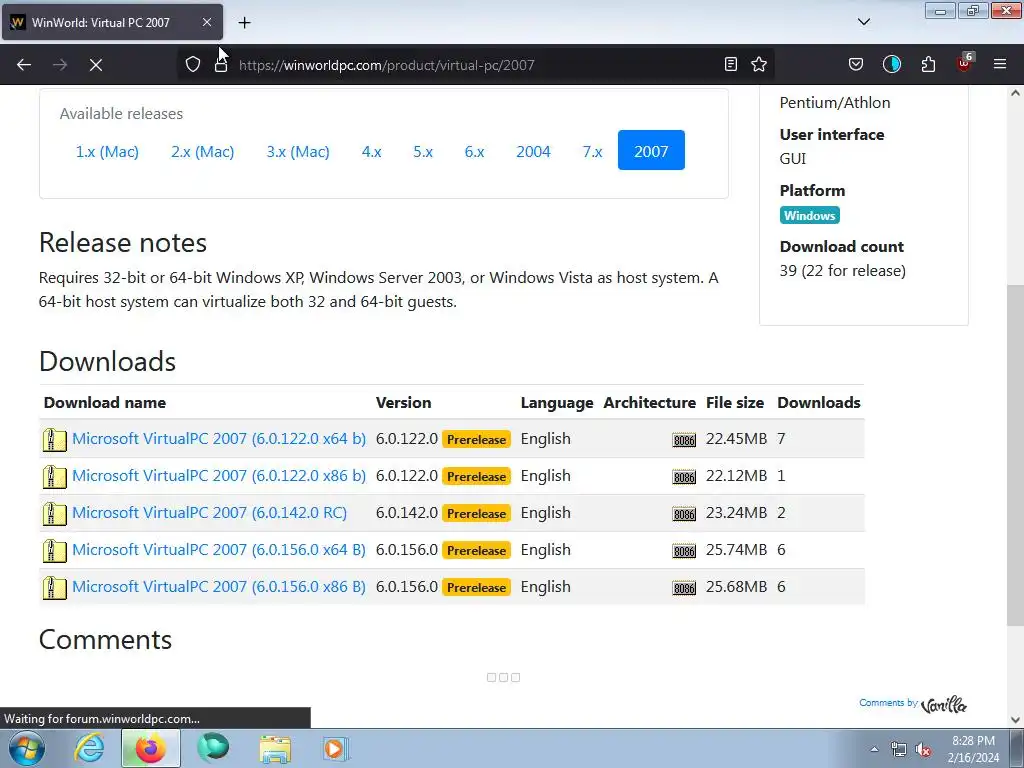The height and width of the screenshot is (768, 1024).
Task: Open a new tab with plus button
Action: pyautogui.click(x=244, y=22)
